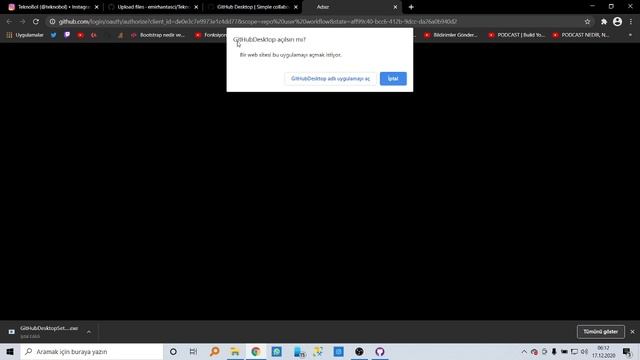Open Chrome three-dot menu
640x360 pixels.
[x=631, y=22]
